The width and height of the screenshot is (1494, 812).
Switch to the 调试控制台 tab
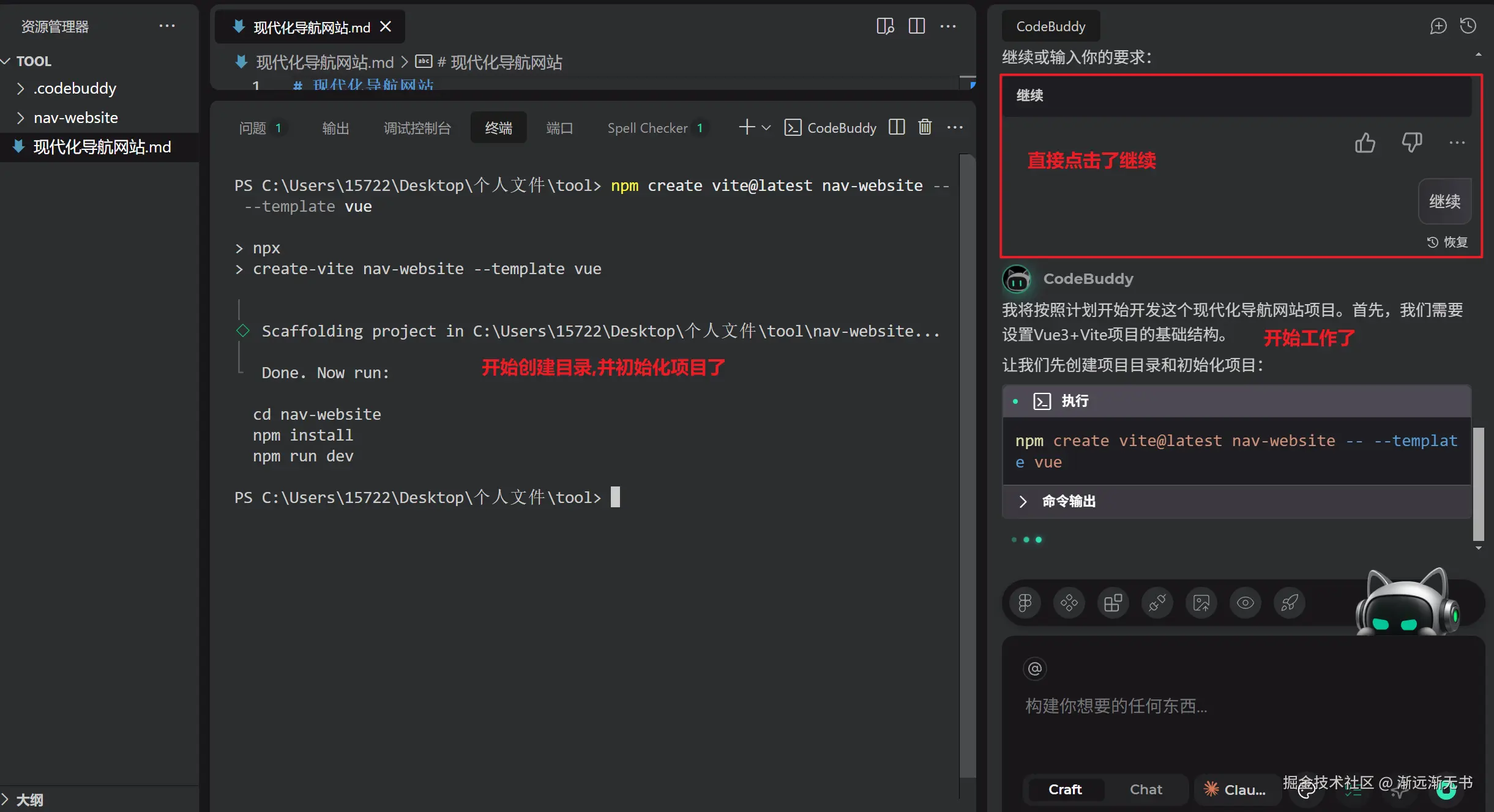tap(417, 128)
